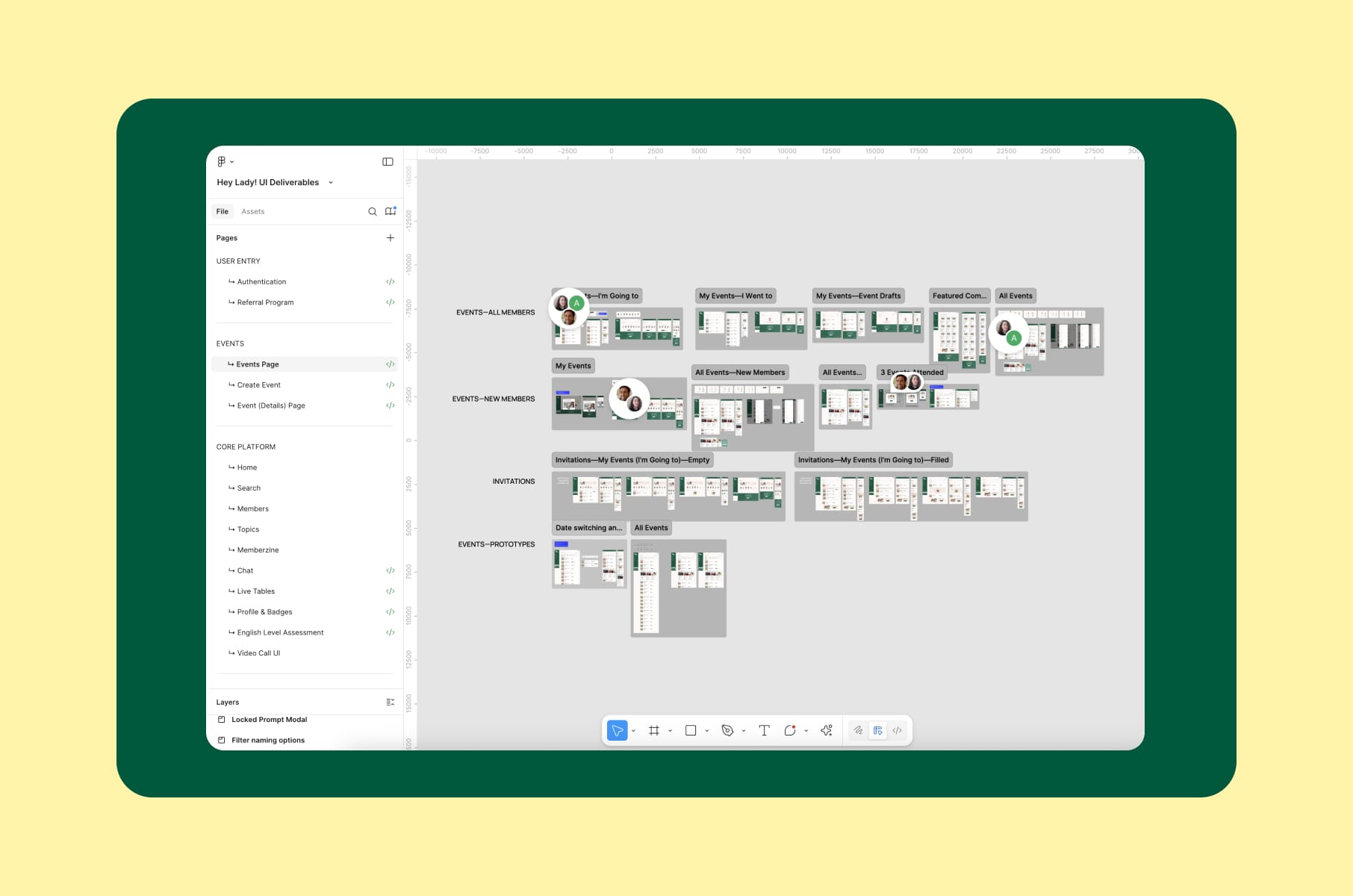Click dev-ready icon beside English Level Assessment
Viewport: 1353px width, 896px height.
pyautogui.click(x=390, y=632)
